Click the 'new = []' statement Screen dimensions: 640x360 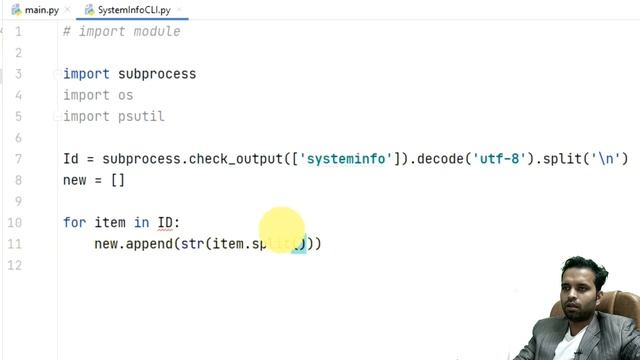[x=94, y=180]
